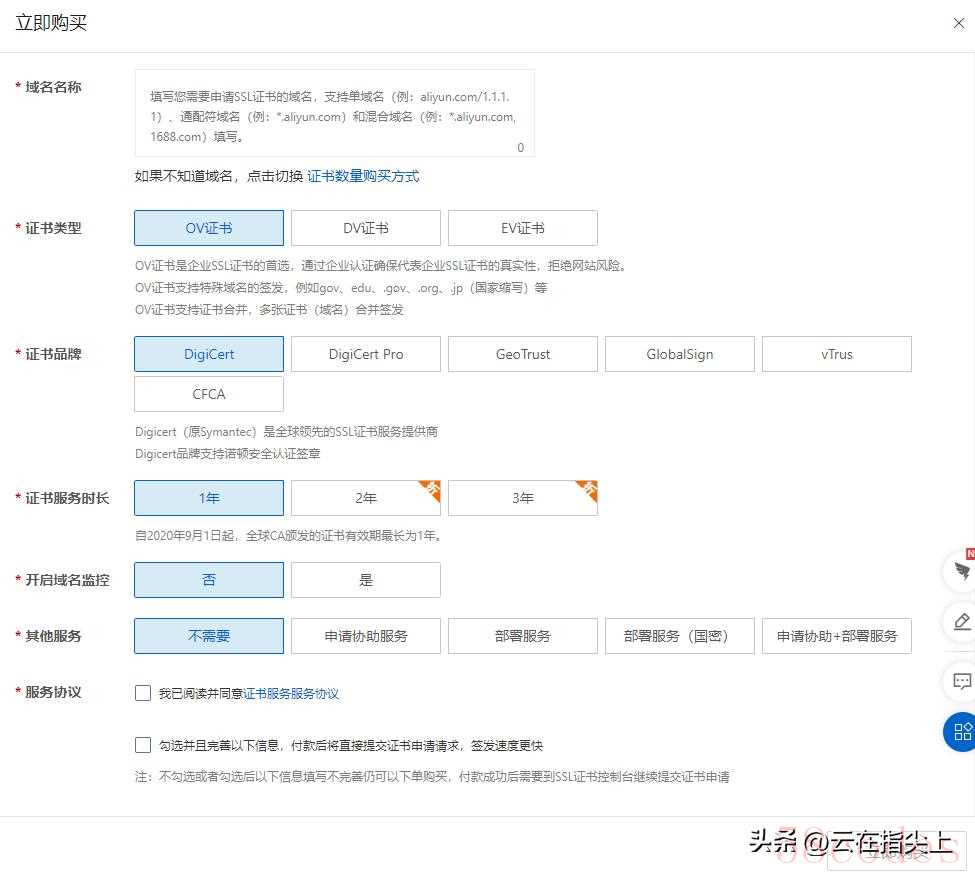Select 否 for domain monitoring

[x=209, y=580]
